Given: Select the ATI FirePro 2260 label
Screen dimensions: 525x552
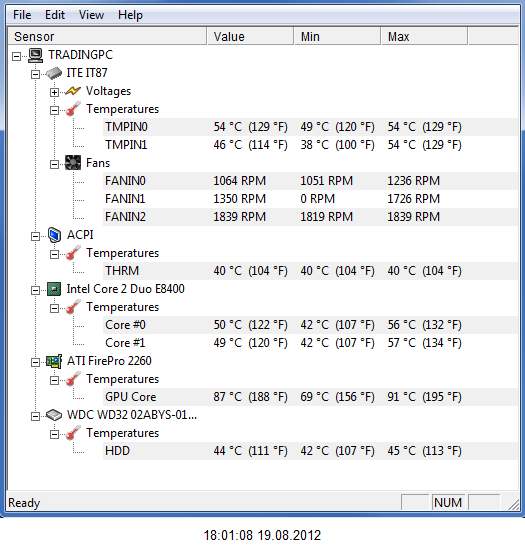Looking at the screenshot, I should tap(109, 361).
